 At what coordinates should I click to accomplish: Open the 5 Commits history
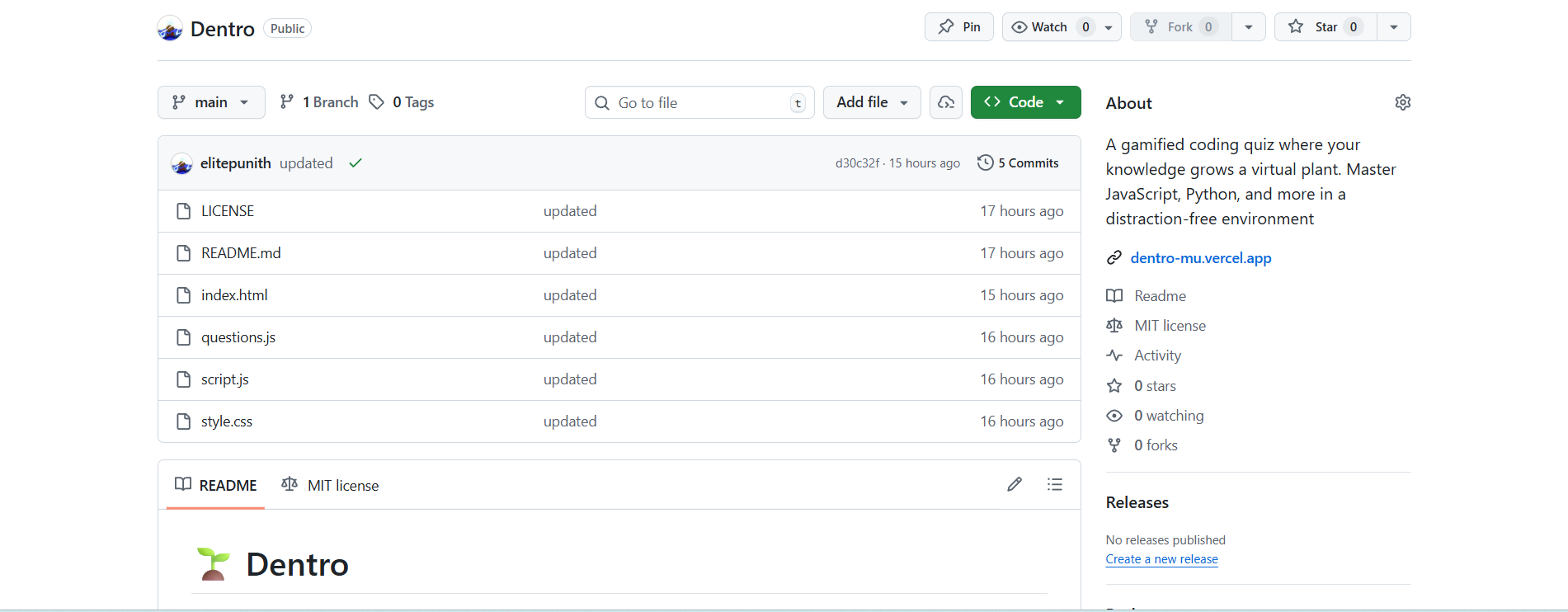tap(1018, 163)
